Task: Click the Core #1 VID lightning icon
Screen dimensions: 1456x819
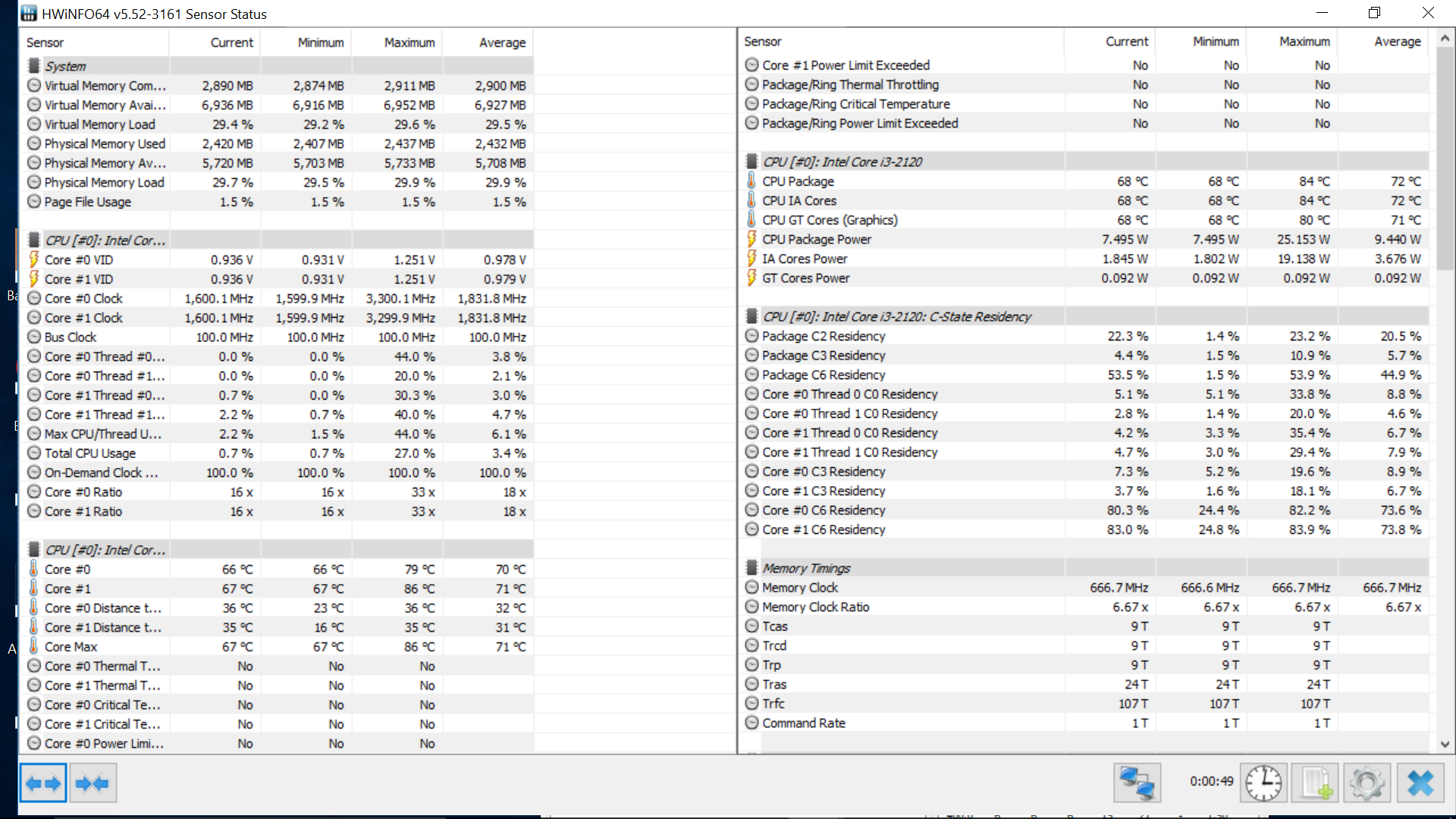Action: pyautogui.click(x=34, y=278)
